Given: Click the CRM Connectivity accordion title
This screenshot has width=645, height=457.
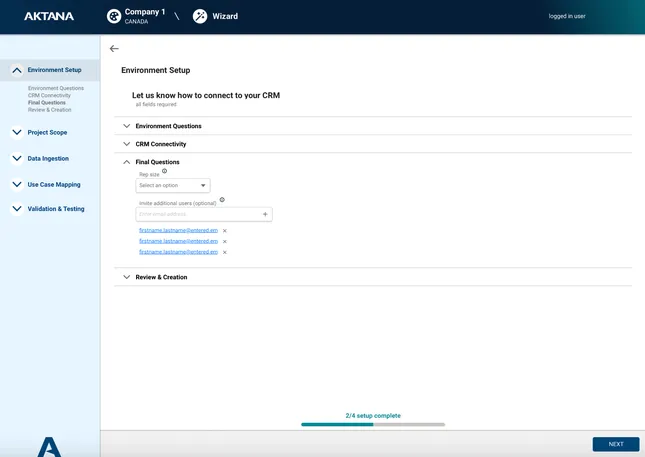Looking at the screenshot, I should point(161,144).
